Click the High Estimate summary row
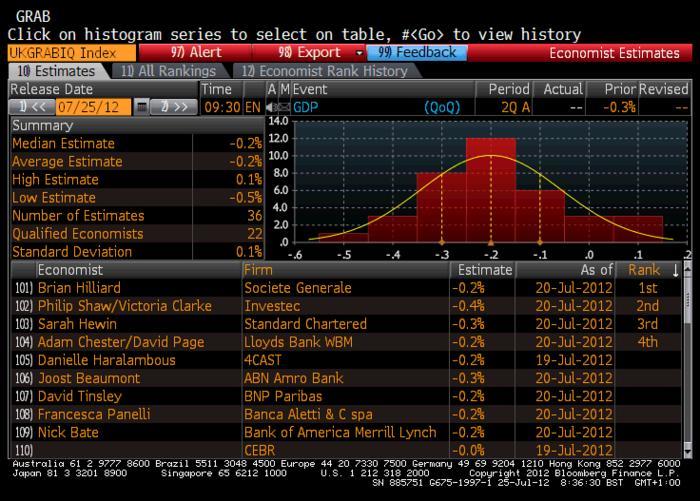 [x=137, y=180]
